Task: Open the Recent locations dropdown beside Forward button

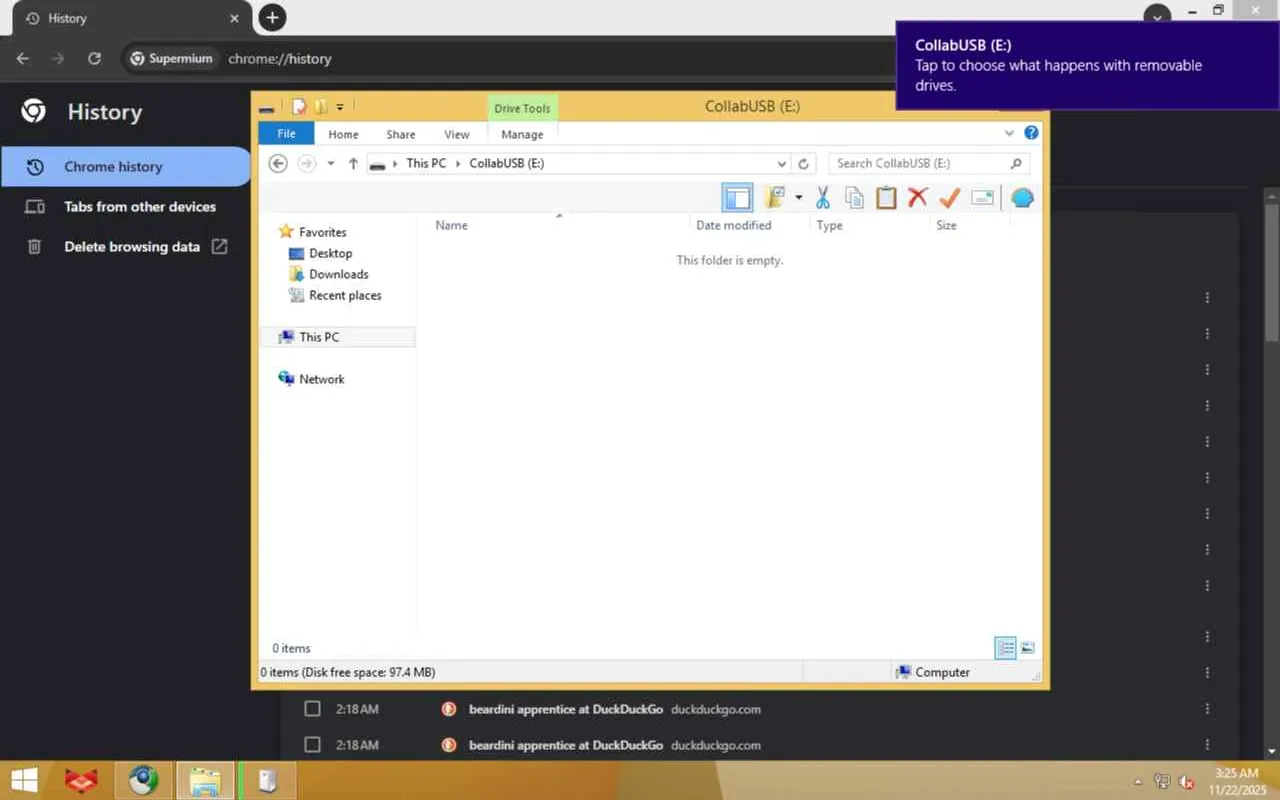Action: pos(331,164)
